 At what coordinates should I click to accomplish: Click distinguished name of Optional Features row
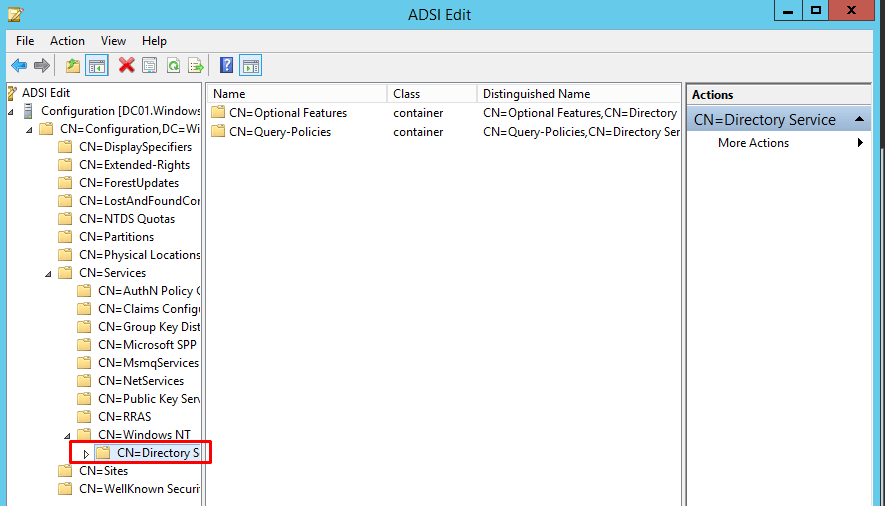pos(580,113)
